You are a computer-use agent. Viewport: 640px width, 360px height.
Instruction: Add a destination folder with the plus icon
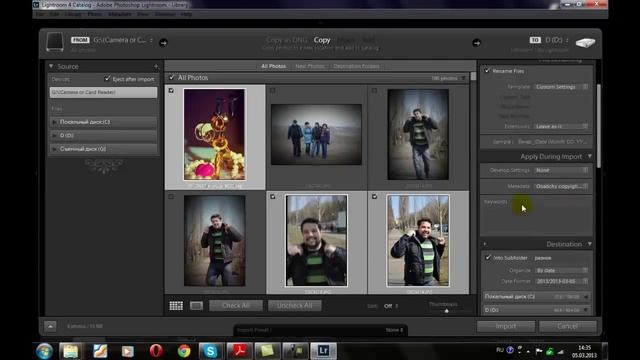pyautogui.click(x=485, y=244)
